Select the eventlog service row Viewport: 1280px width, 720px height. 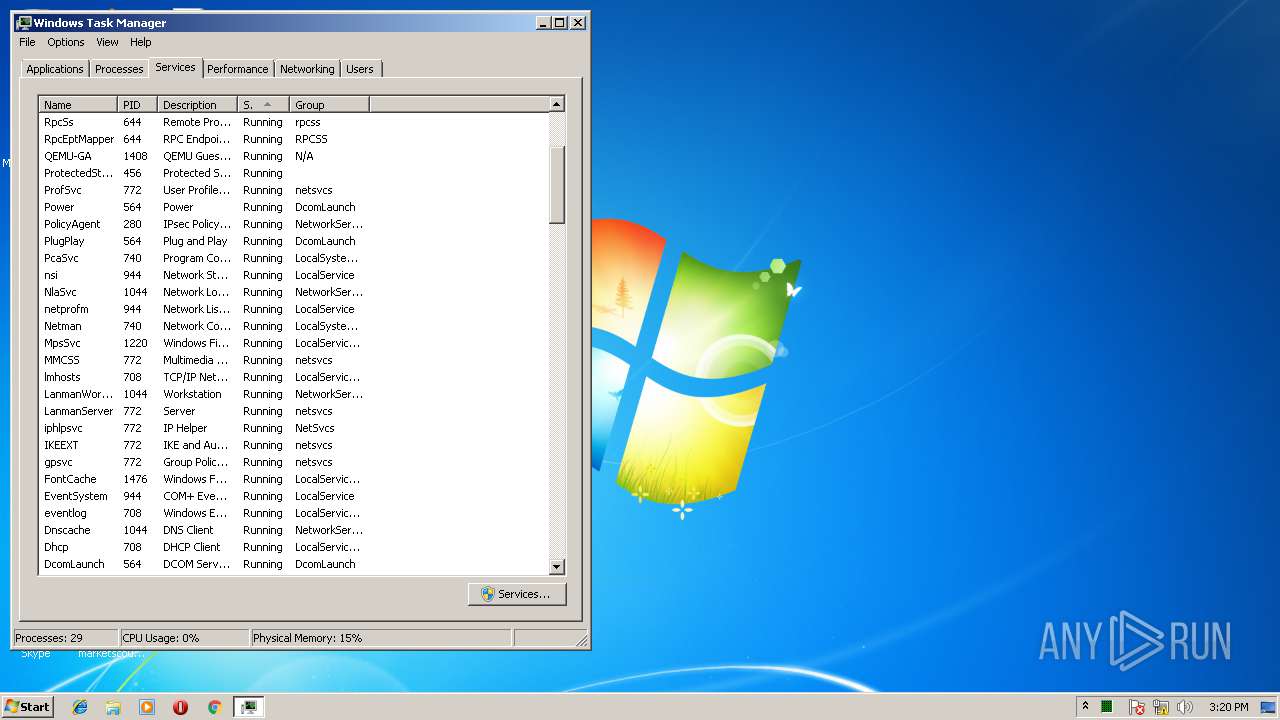pyautogui.click(x=294, y=513)
